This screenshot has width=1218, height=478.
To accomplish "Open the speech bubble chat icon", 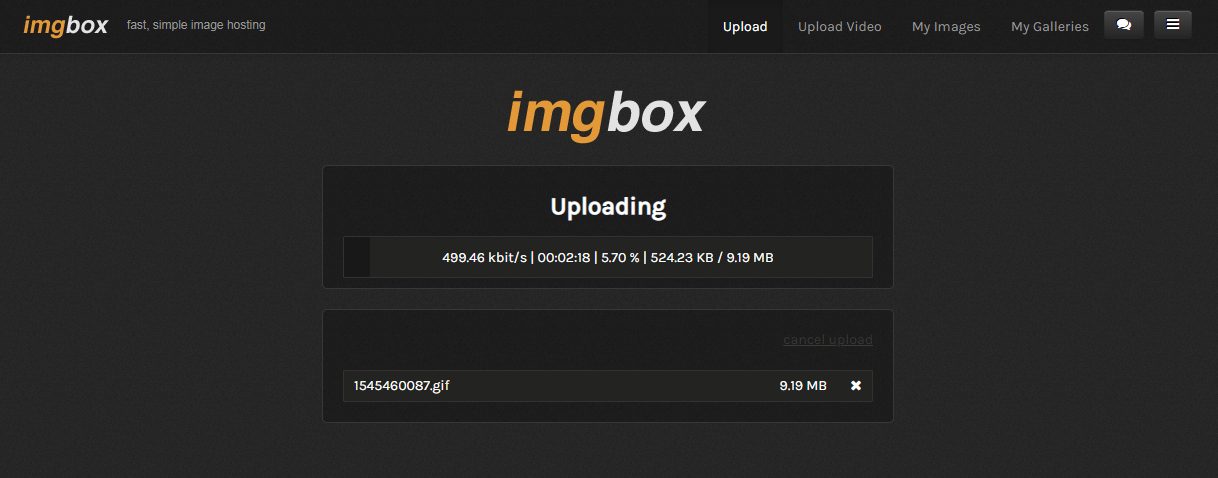I will (1124, 25).
